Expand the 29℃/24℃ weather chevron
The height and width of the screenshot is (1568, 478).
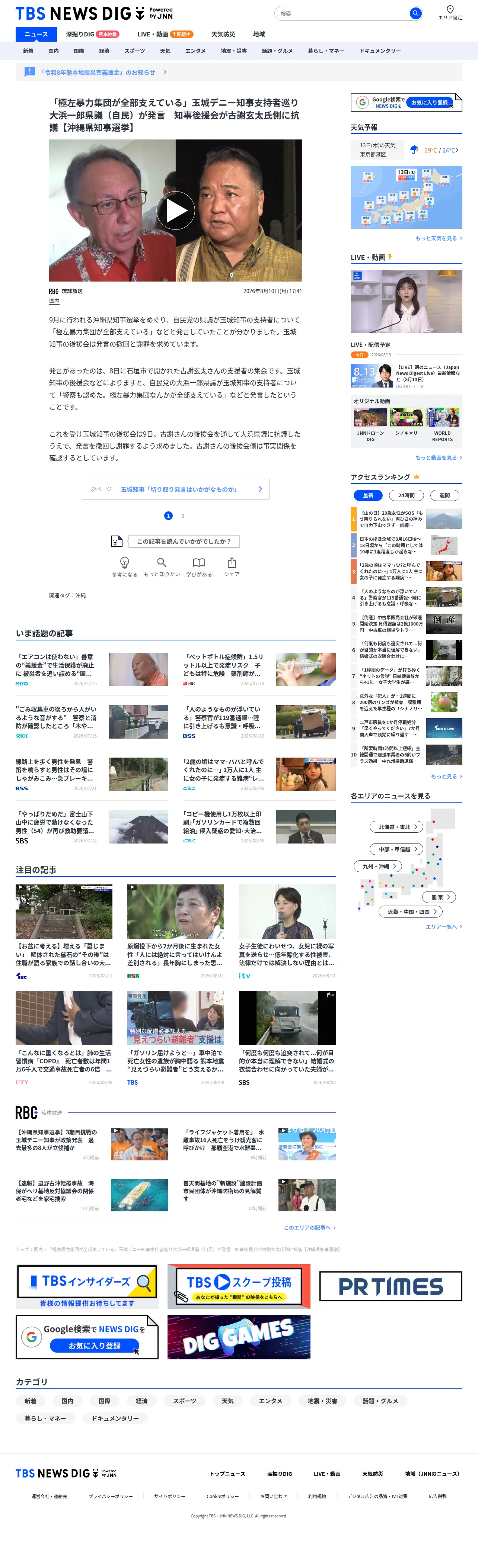point(457,150)
